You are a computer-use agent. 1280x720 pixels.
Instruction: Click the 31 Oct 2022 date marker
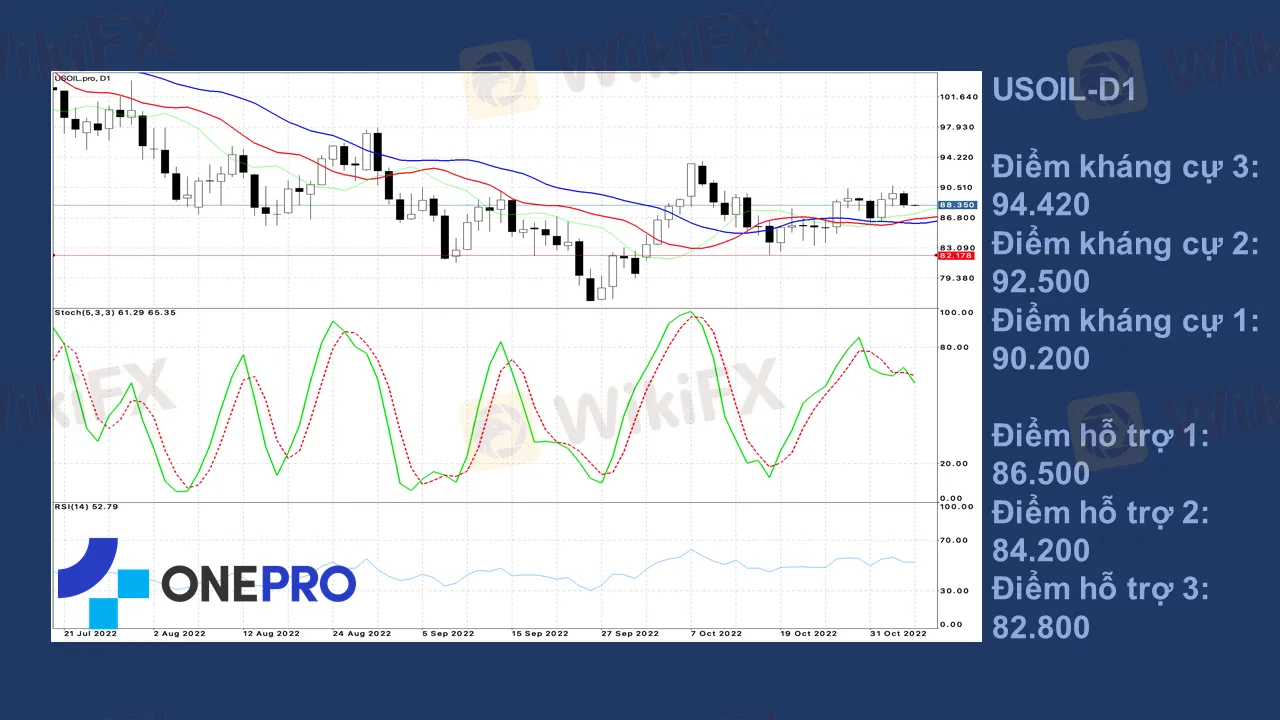pyautogui.click(x=899, y=633)
